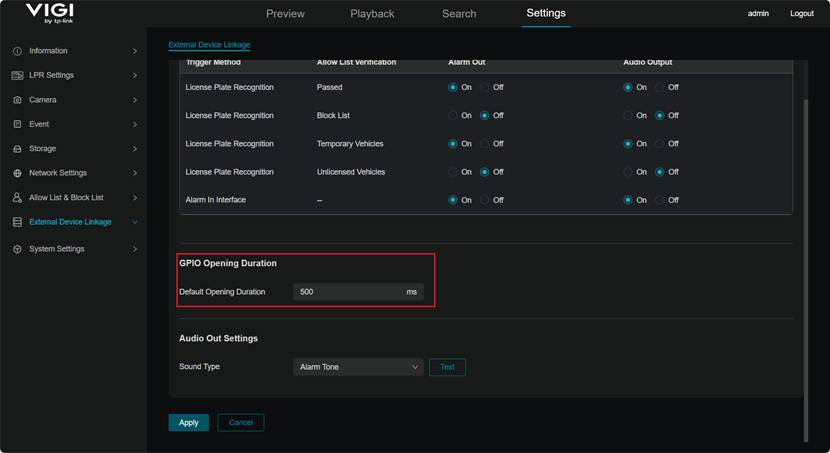Click the Network Settings globe icon

coord(17,173)
